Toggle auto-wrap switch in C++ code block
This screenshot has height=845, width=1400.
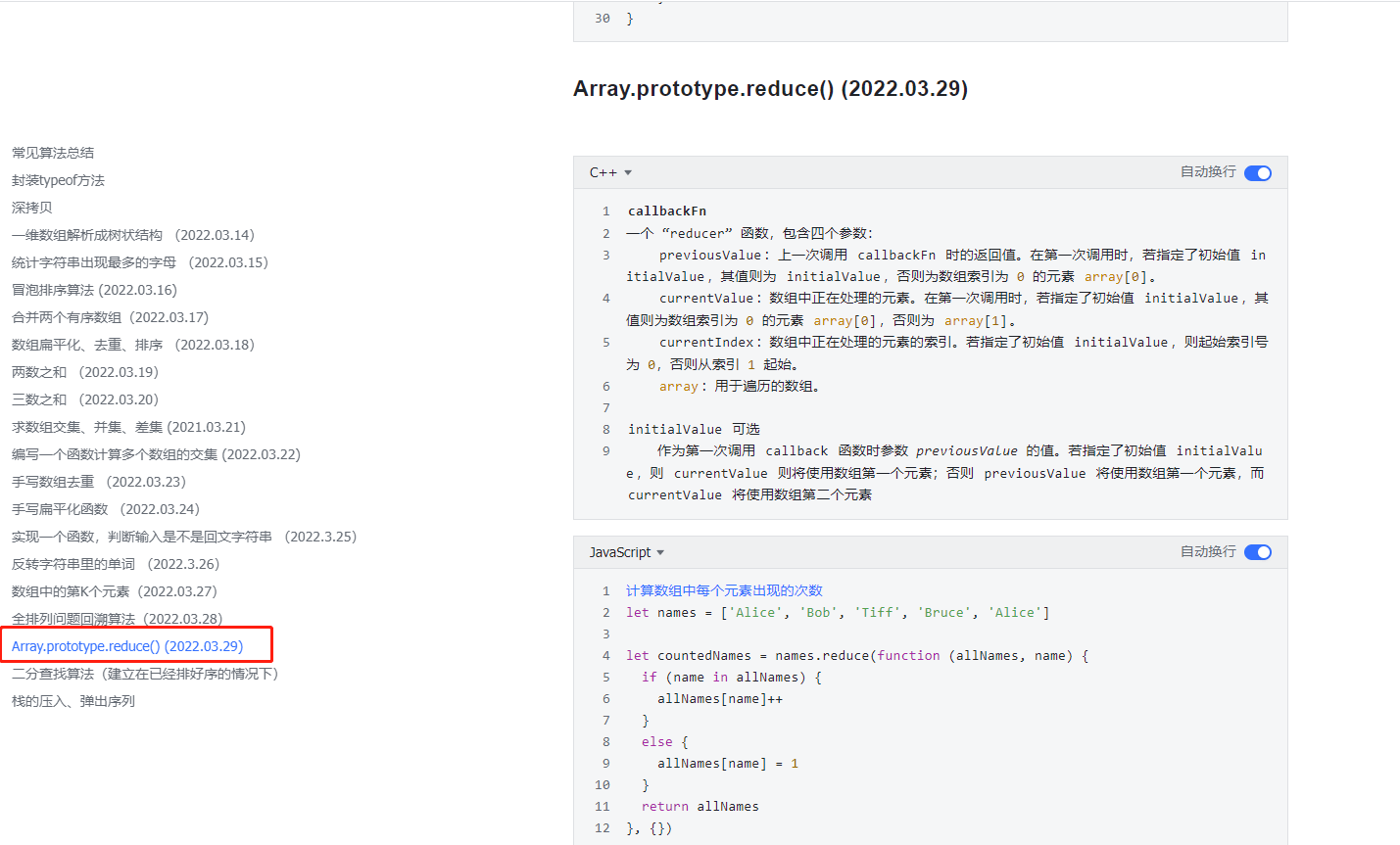click(x=1257, y=173)
